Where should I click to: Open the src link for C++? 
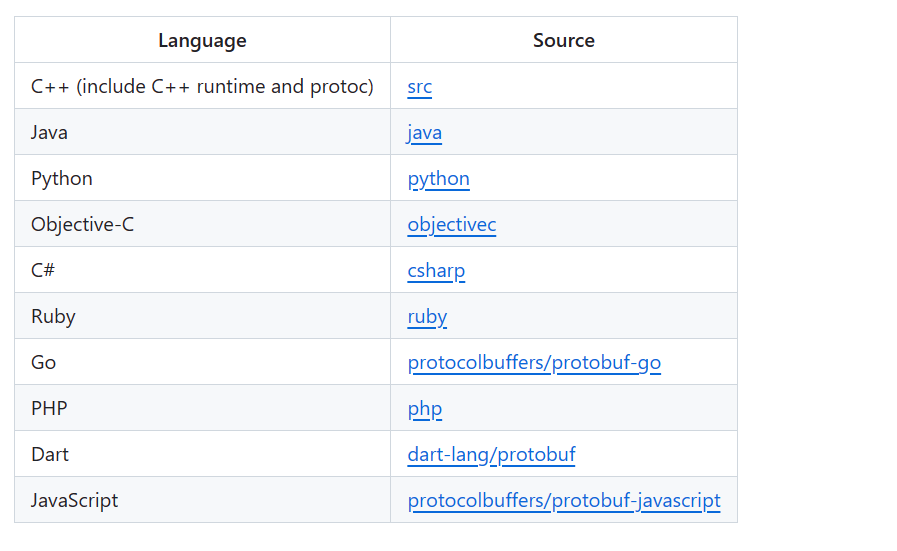pyautogui.click(x=419, y=87)
